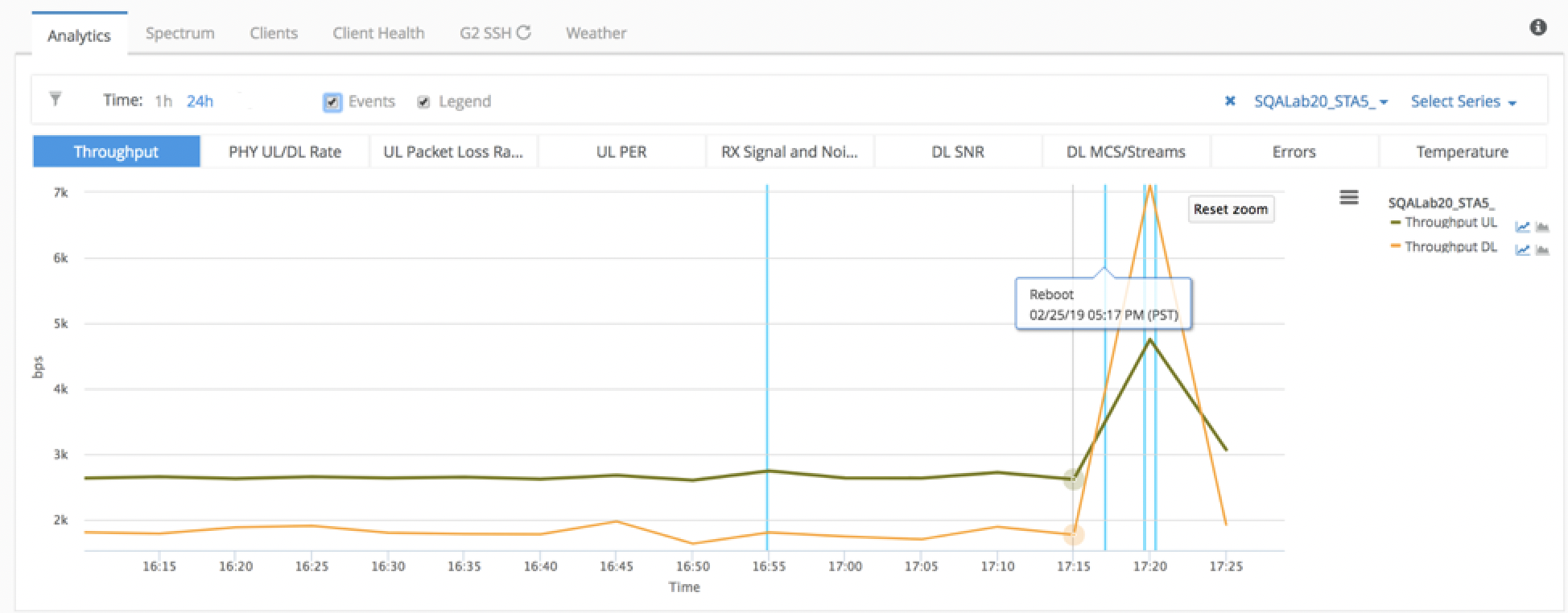This screenshot has width=1568, height=613.
Task: Expand the SQALab20_STA5_ dropdown
Action: pos(1321,102)
